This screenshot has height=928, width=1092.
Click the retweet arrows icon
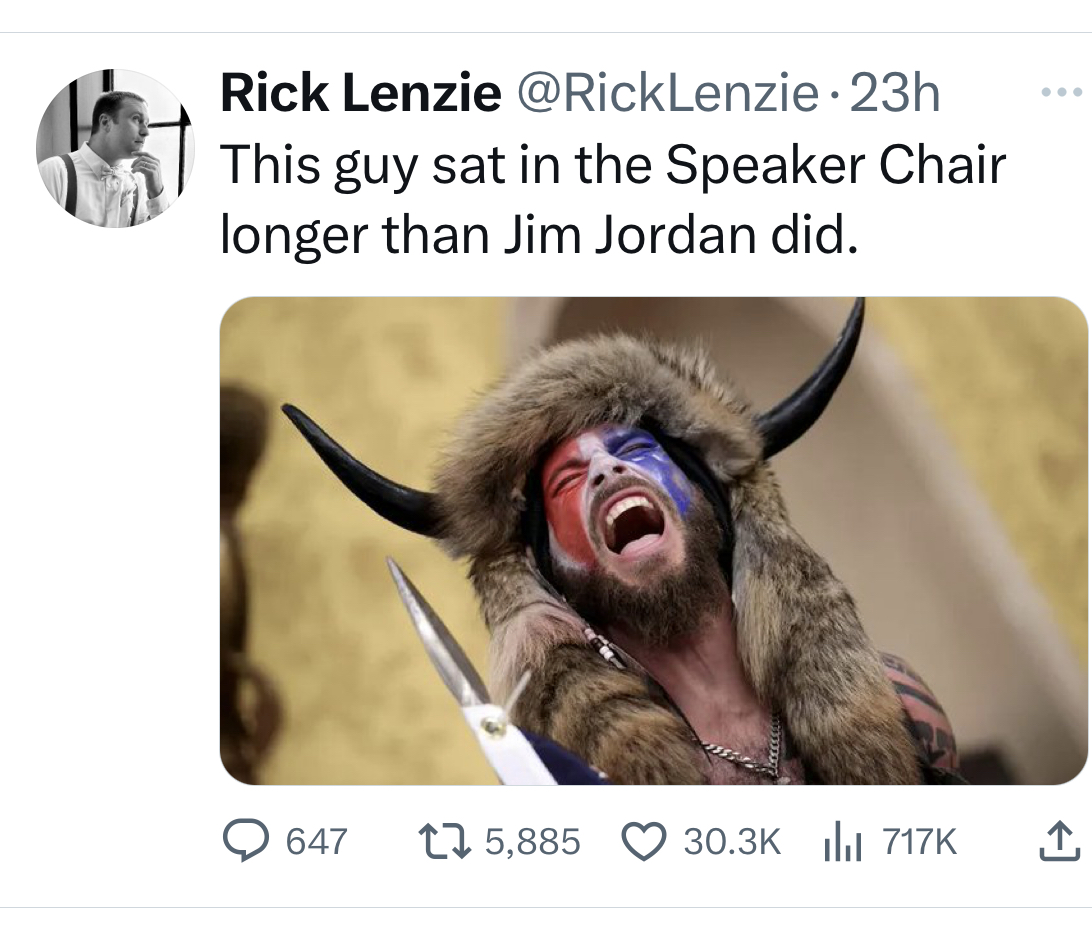click(x=445, y=841)
